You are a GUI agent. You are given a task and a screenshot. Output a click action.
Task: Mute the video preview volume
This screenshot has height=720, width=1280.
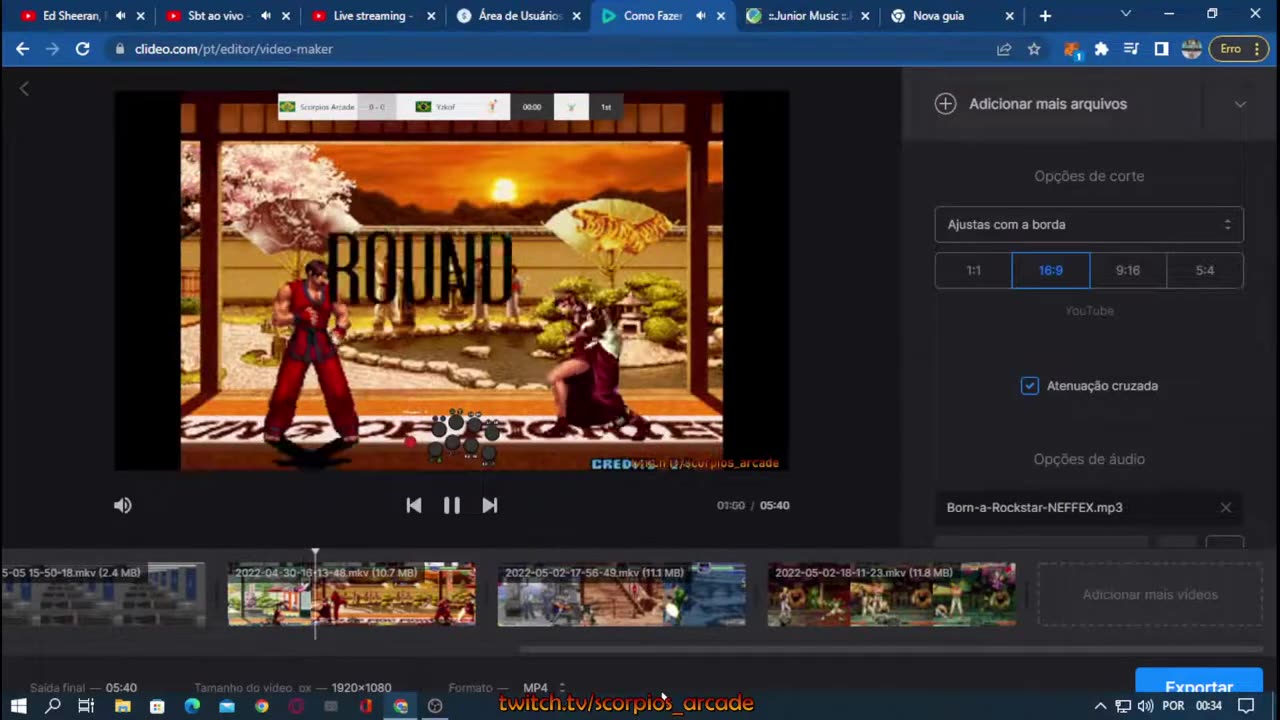coord(123,505)
